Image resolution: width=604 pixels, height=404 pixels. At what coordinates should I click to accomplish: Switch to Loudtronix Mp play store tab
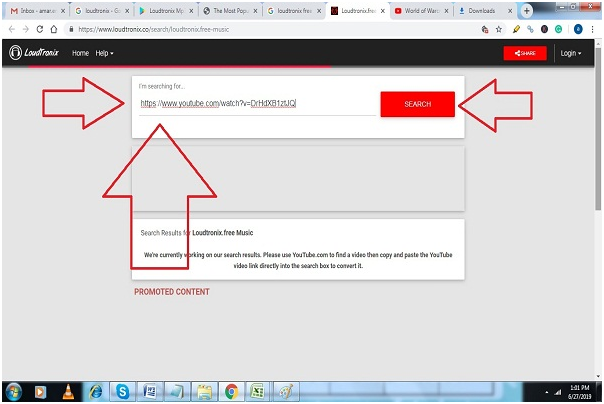(166, 11)
